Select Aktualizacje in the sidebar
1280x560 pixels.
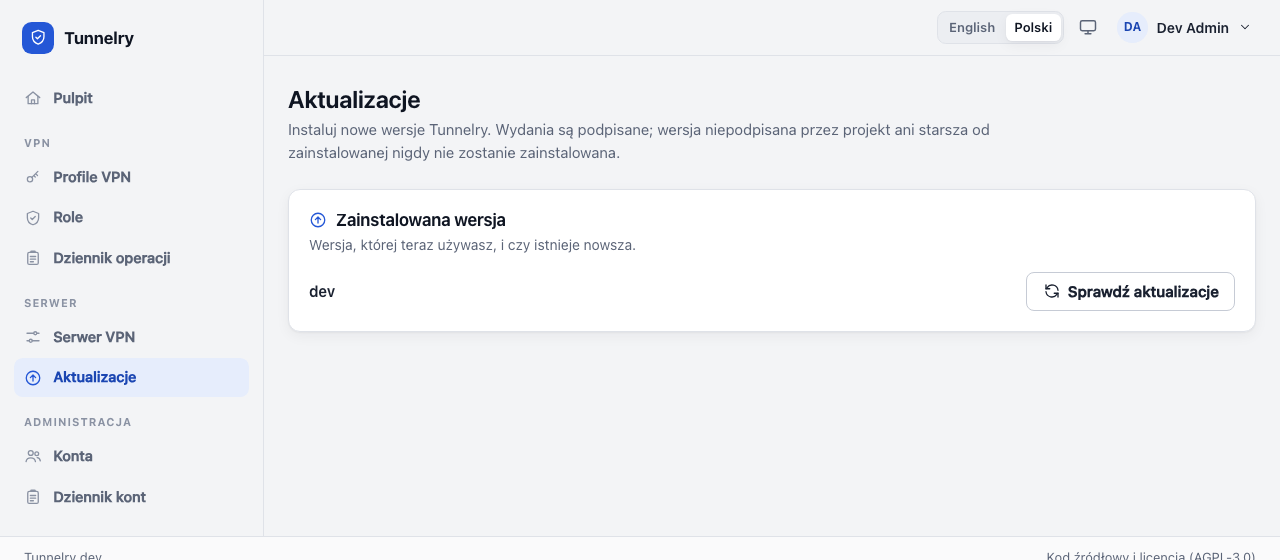coord(132,377)
